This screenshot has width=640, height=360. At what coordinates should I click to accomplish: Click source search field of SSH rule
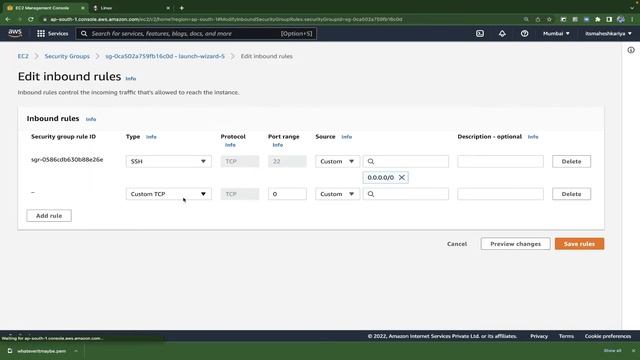tap(406, 161)
